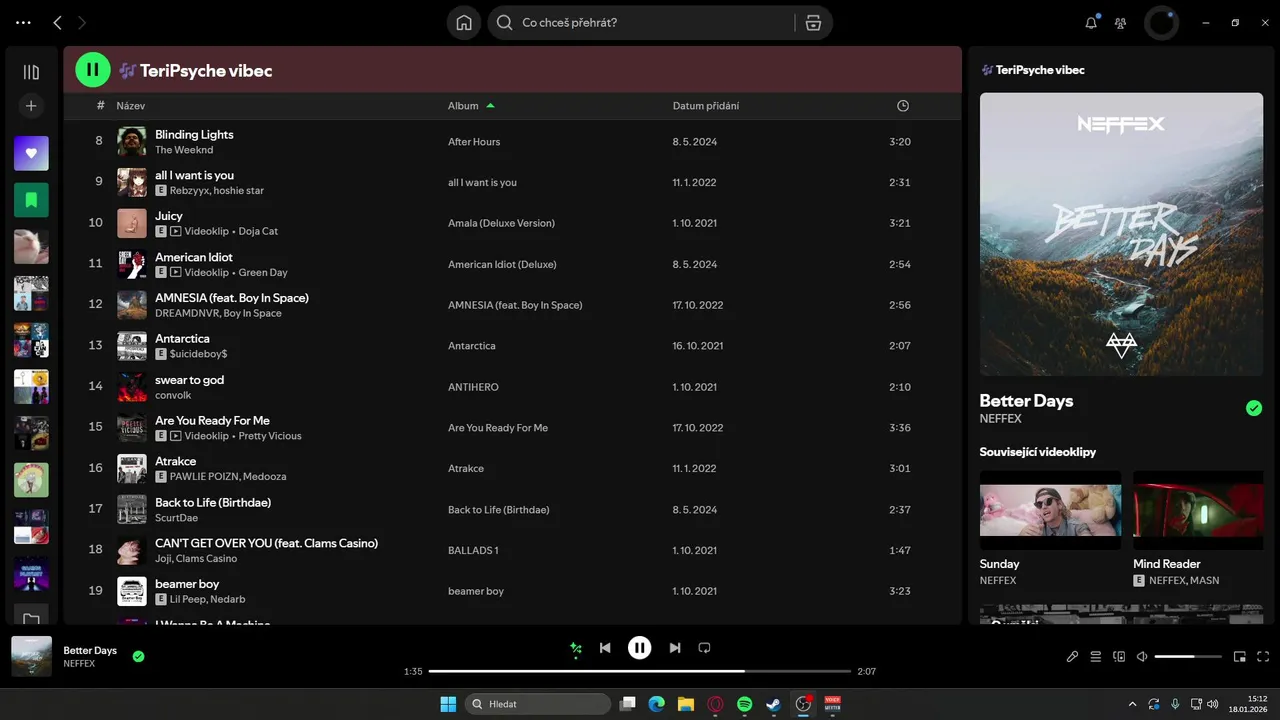
Task: Seek in the track progress bar
Action: (640, 671)
